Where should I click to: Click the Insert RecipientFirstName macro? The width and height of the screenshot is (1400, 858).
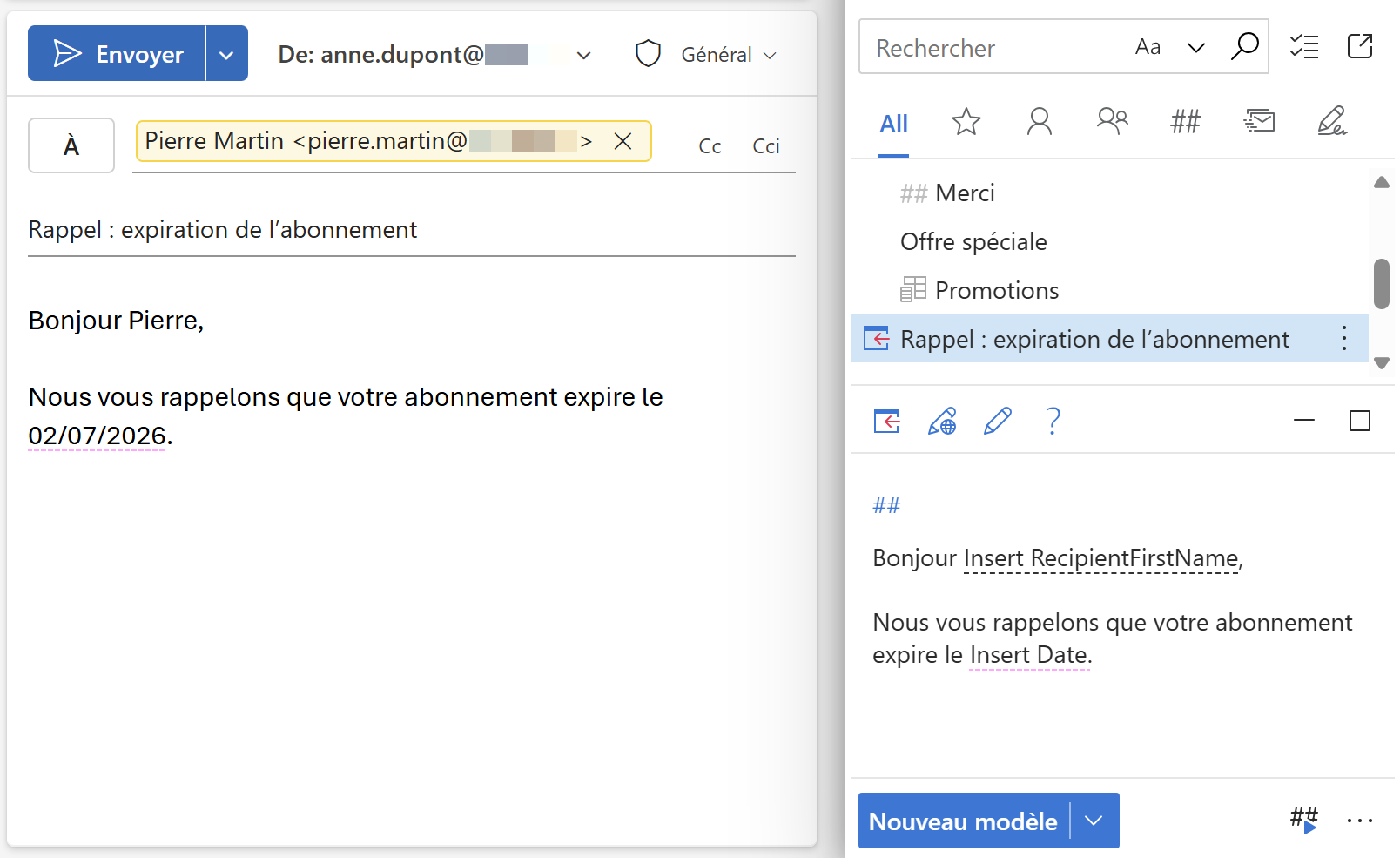click(x=1101, y=558)
